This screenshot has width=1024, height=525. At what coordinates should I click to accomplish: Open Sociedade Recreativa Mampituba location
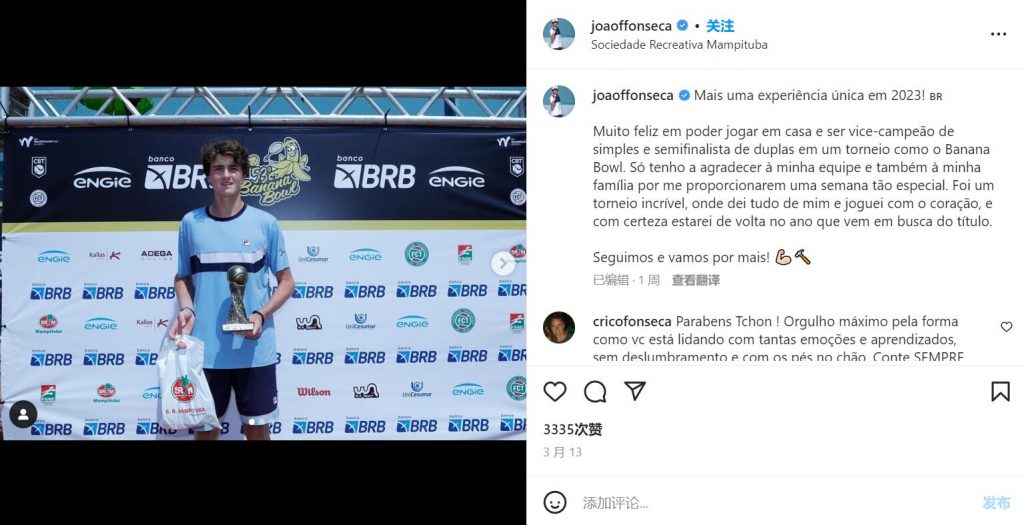[679, 45]
